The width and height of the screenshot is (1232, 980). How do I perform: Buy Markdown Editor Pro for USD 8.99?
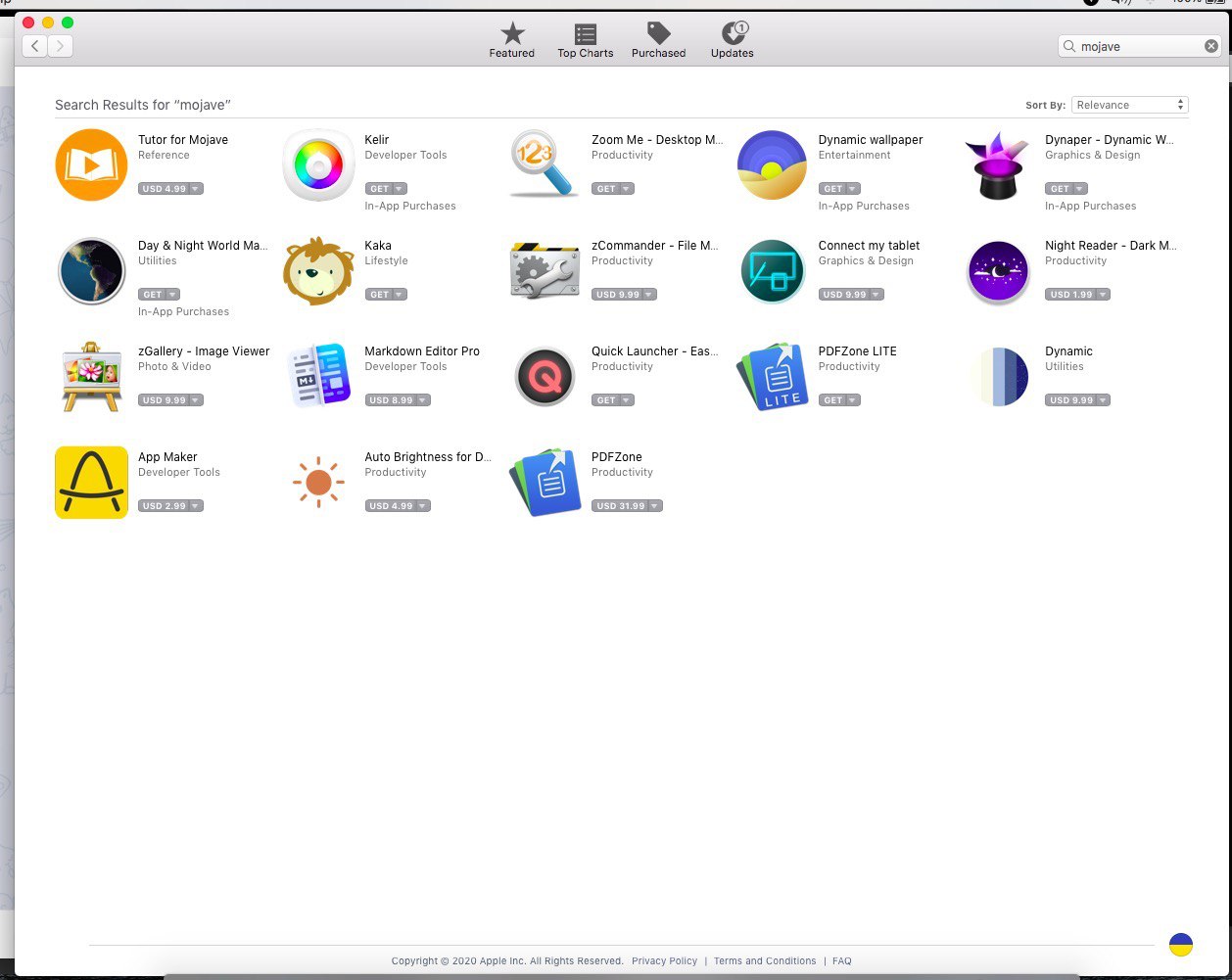(398, 400)
